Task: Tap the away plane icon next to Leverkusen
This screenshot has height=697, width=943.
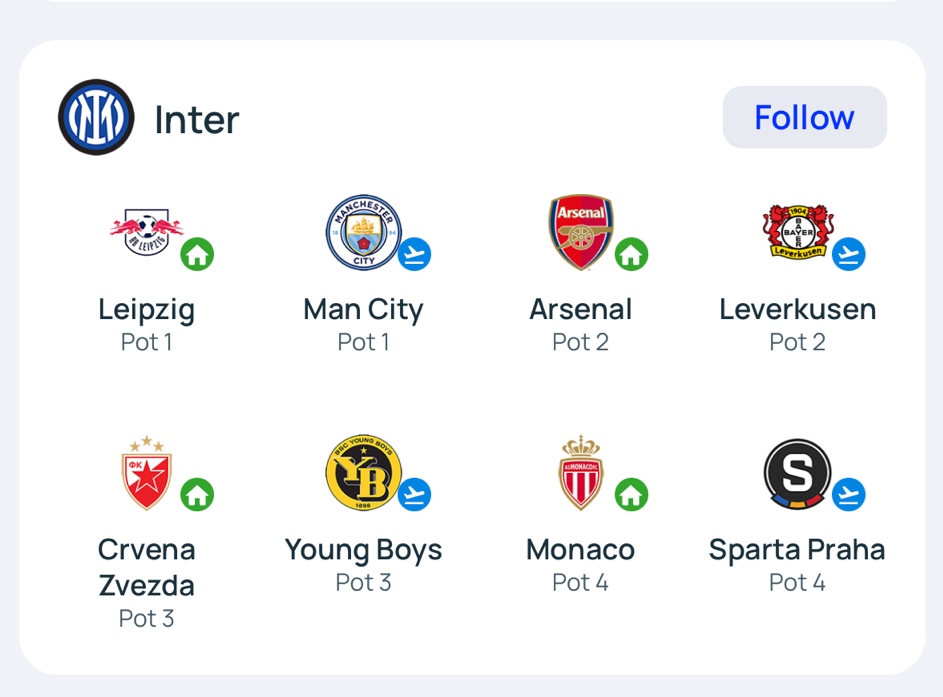Action: point(849,254)
